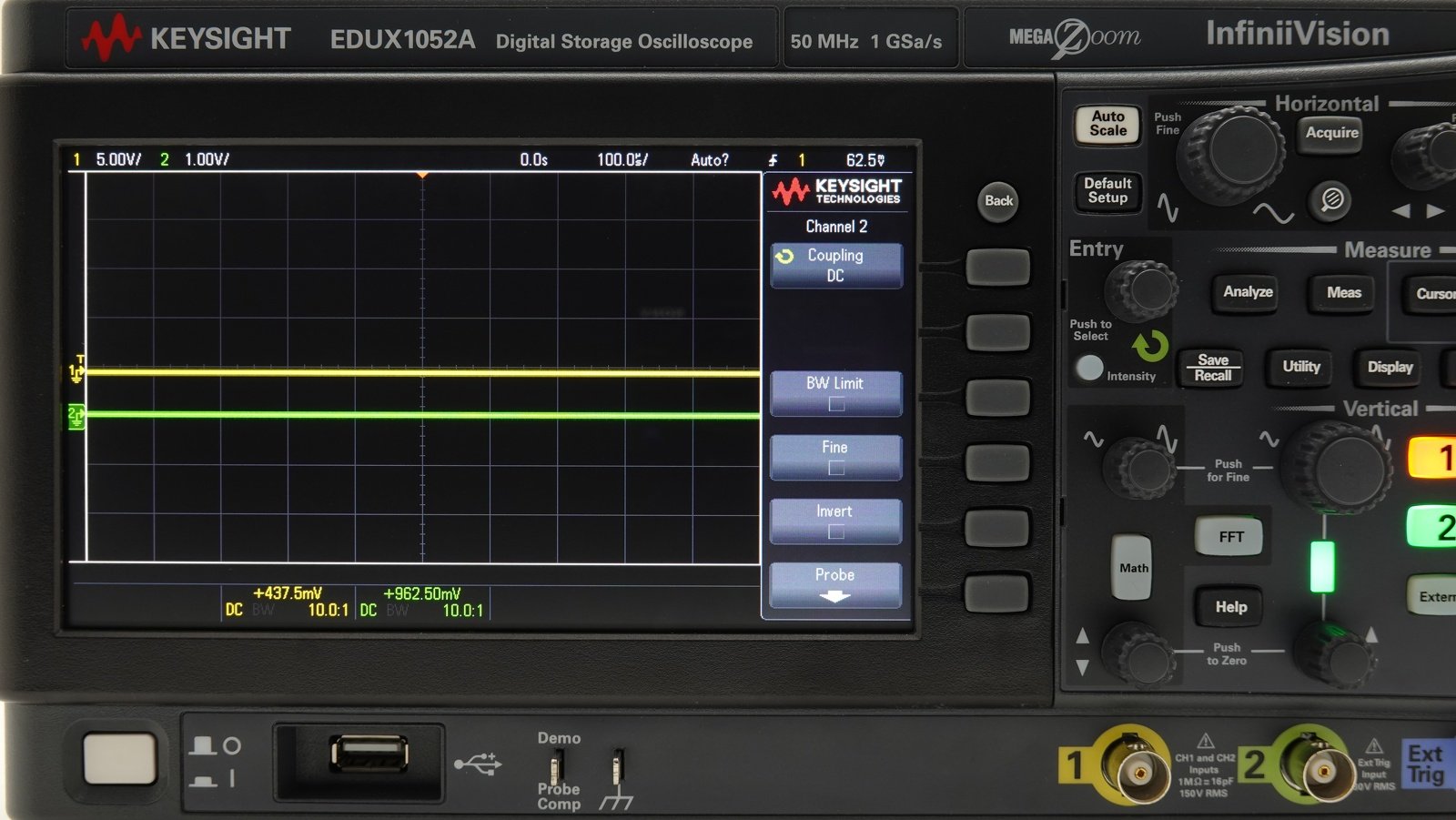Viewport: 1456px width, 820px height.
Task: Click the Push for Fine left knob
Action: [x=1140, y=468]
